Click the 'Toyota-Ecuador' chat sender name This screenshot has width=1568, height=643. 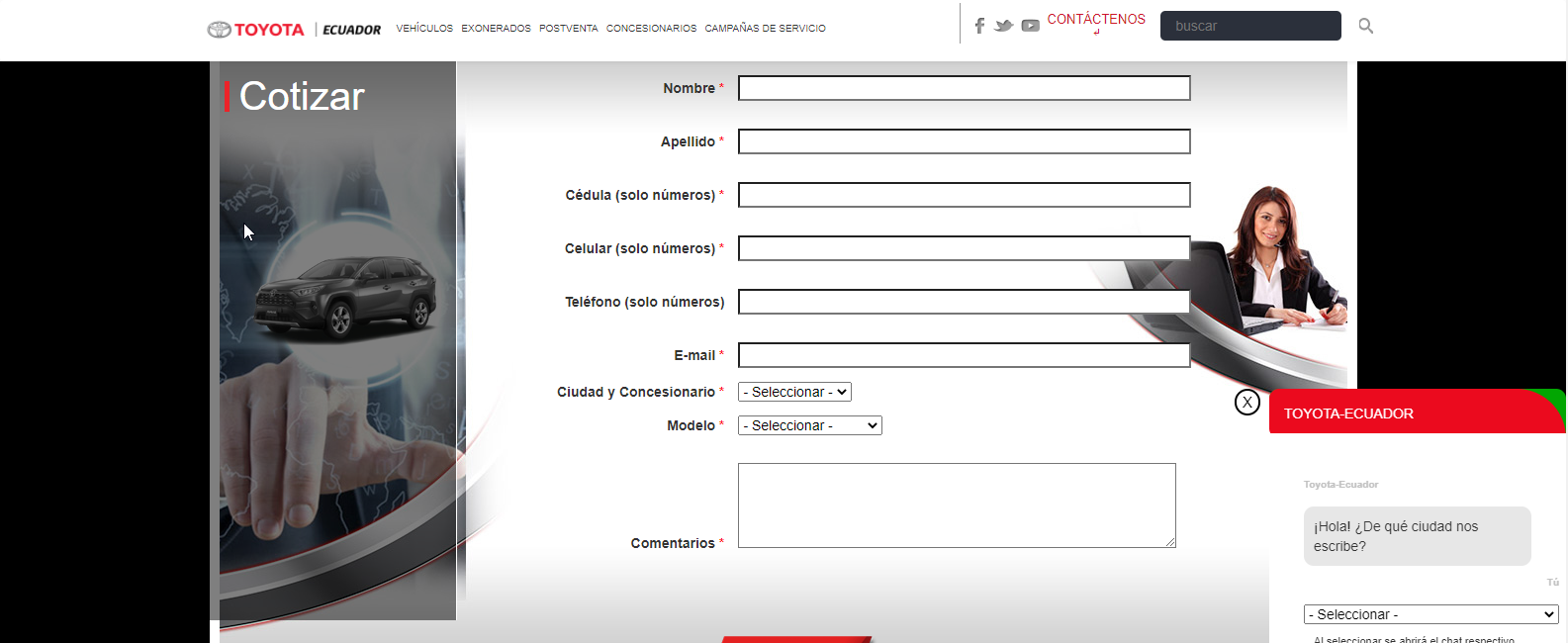pyautogui.click(x=1340, y=485)
